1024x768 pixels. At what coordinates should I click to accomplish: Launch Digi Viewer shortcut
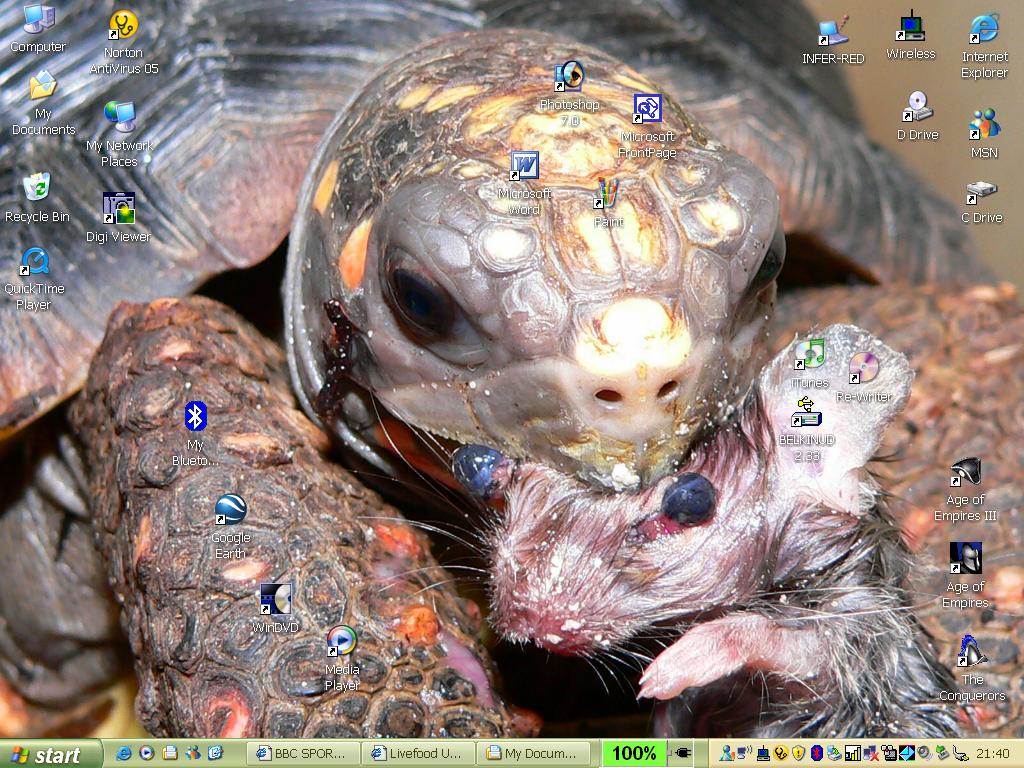(x=118, y=217)
